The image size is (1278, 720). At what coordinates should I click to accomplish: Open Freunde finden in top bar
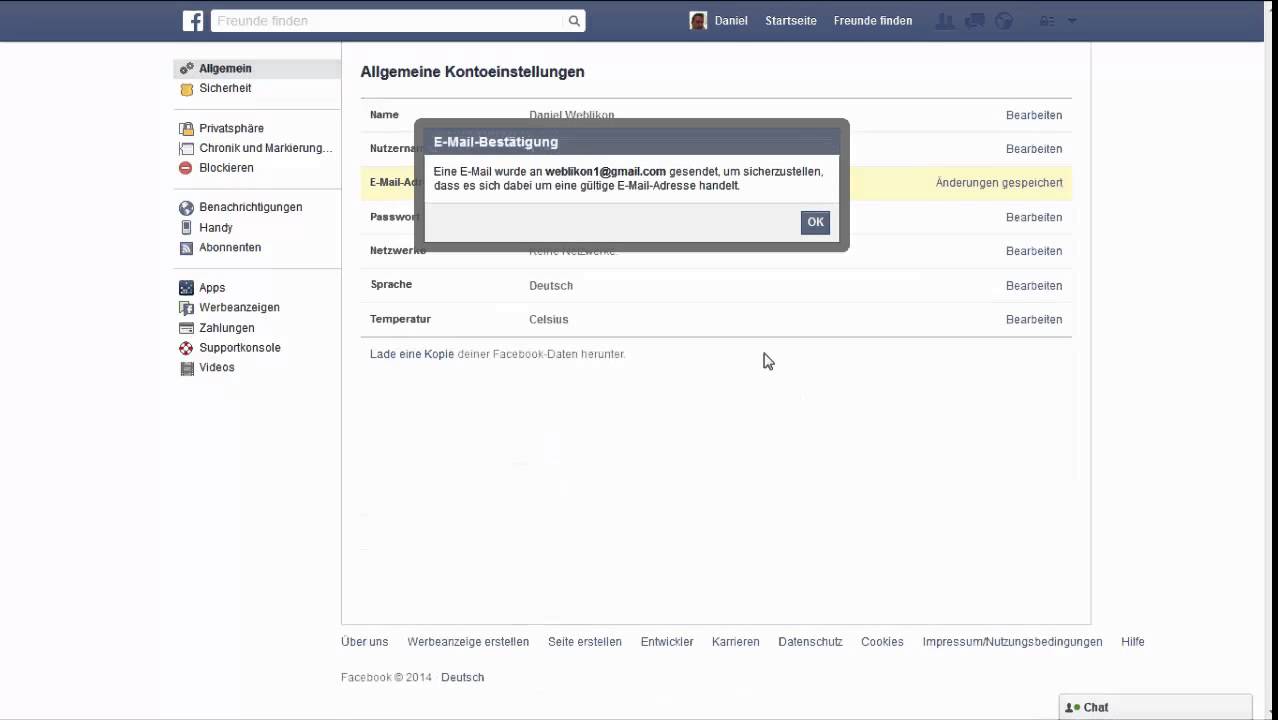873,20
